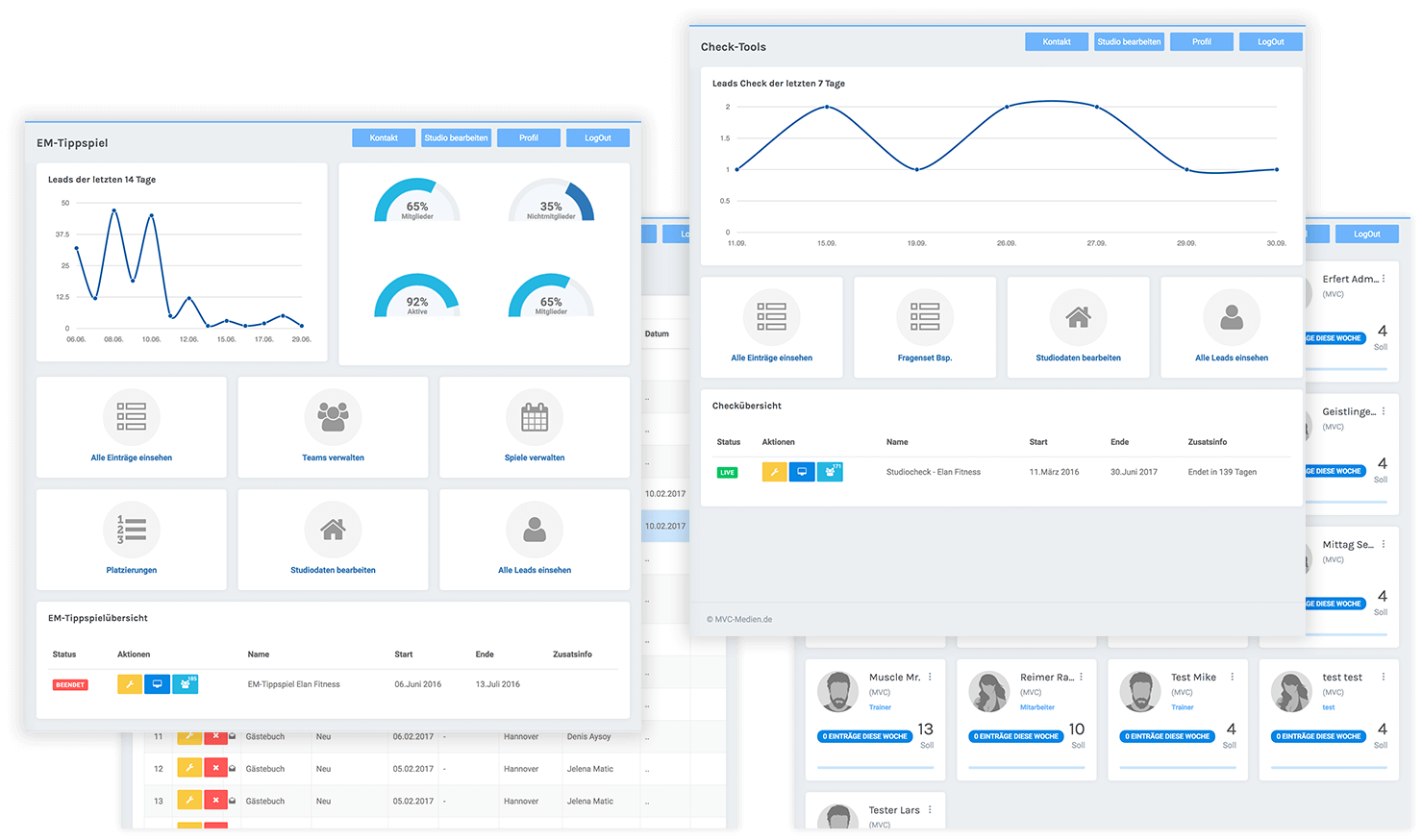The image size is (1422, 840).
Task: Open the three-dot menu on Tester Lars card
Action: [x=930, y=810]
